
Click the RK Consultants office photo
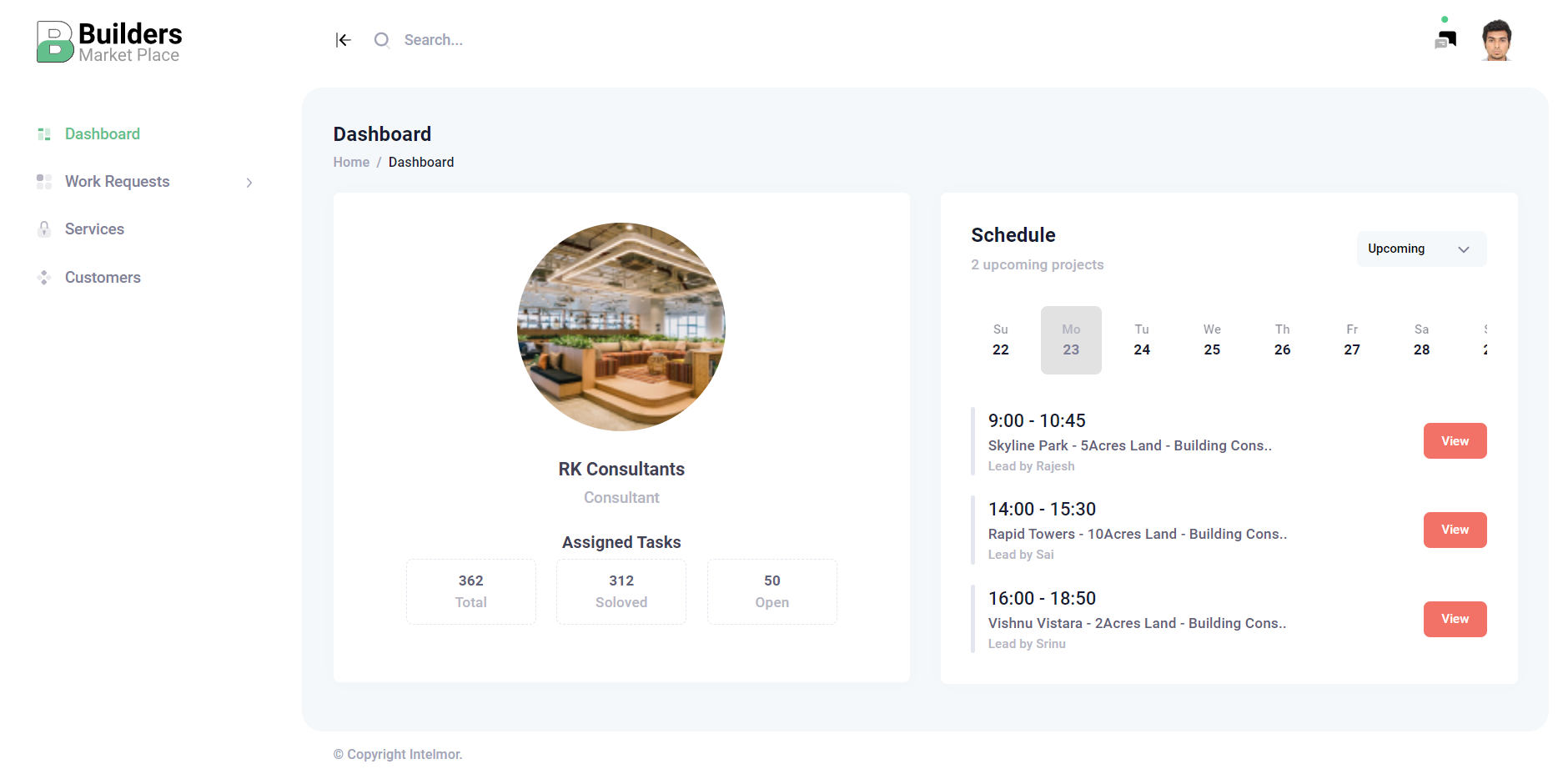(x=621, y=327)
